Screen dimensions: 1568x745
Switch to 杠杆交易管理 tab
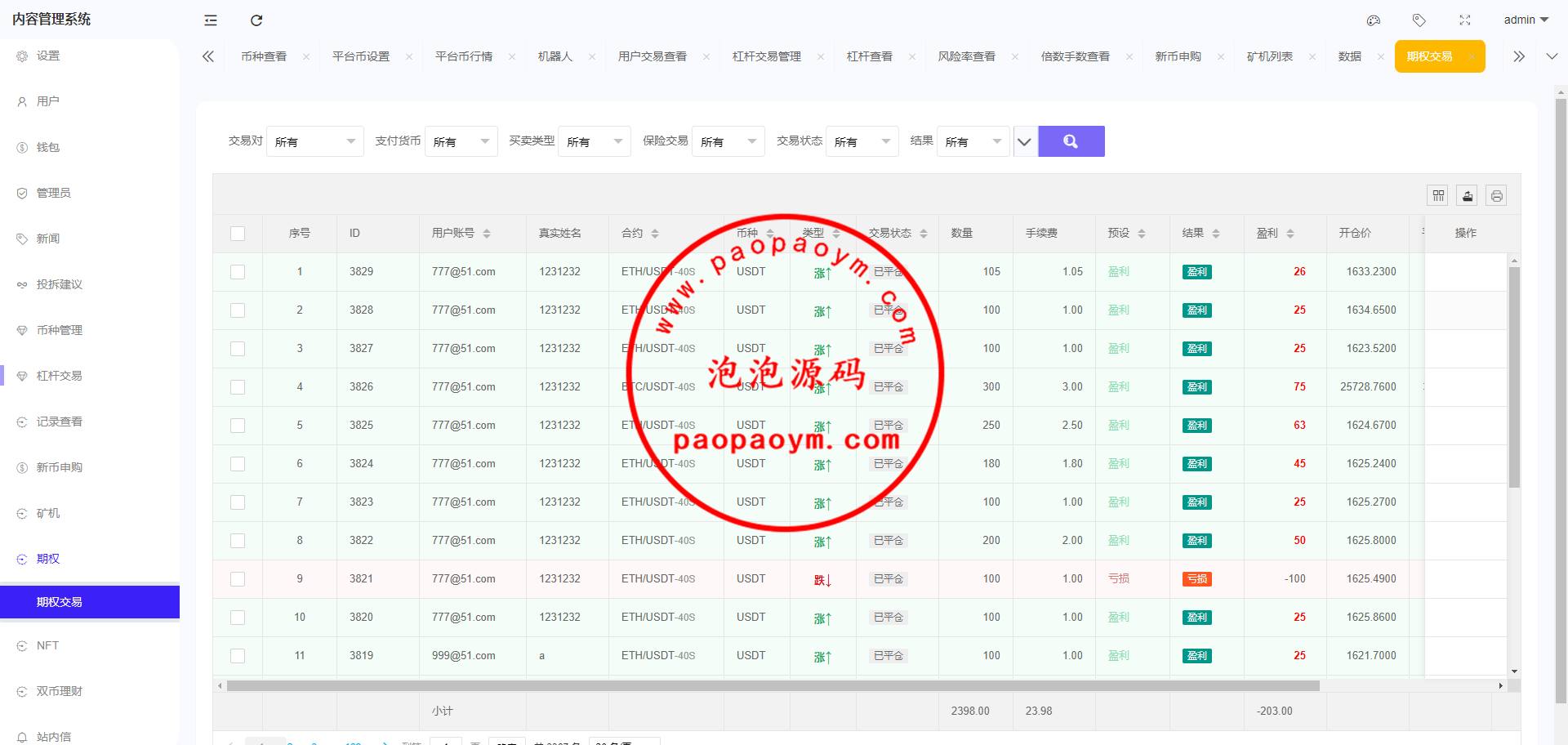point(767,56)
